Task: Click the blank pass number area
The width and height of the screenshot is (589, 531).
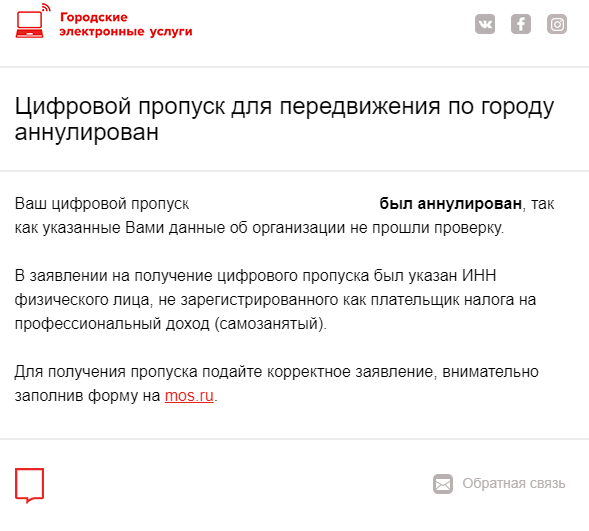Action: pos(284,204)
